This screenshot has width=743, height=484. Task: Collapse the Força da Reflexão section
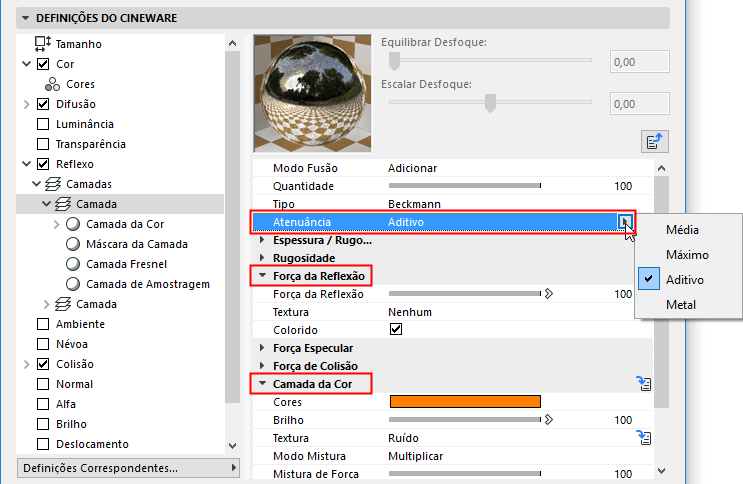coord(263,275)
